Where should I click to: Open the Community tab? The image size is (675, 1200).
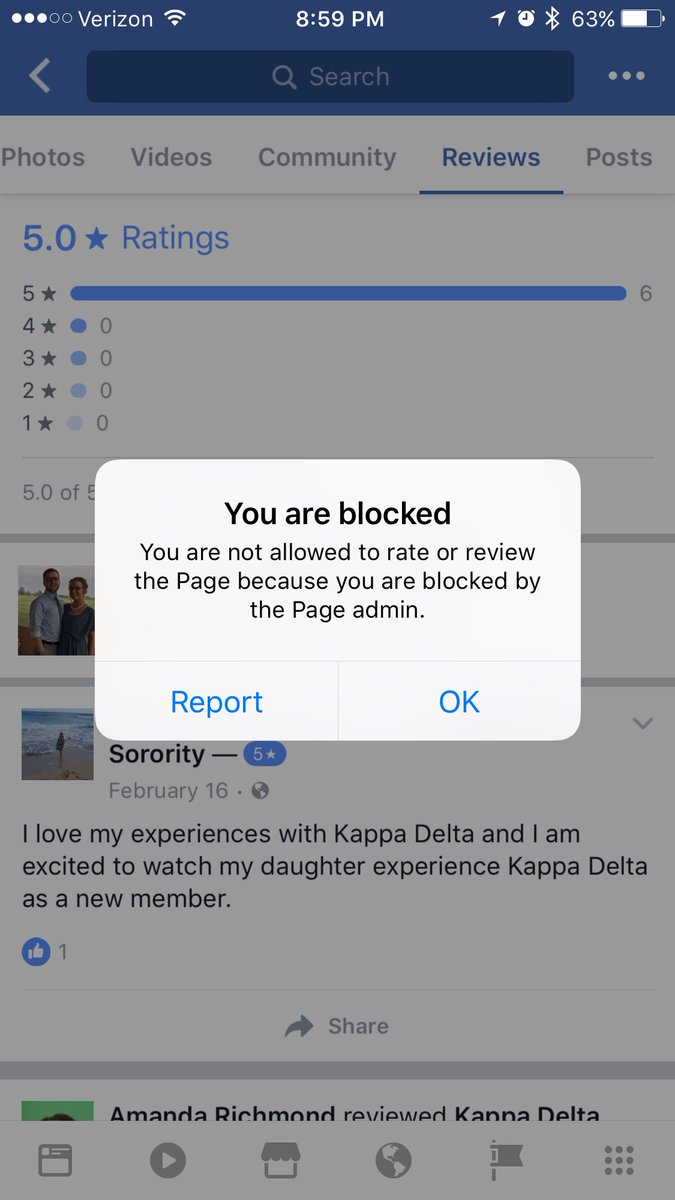coord(327,157)
